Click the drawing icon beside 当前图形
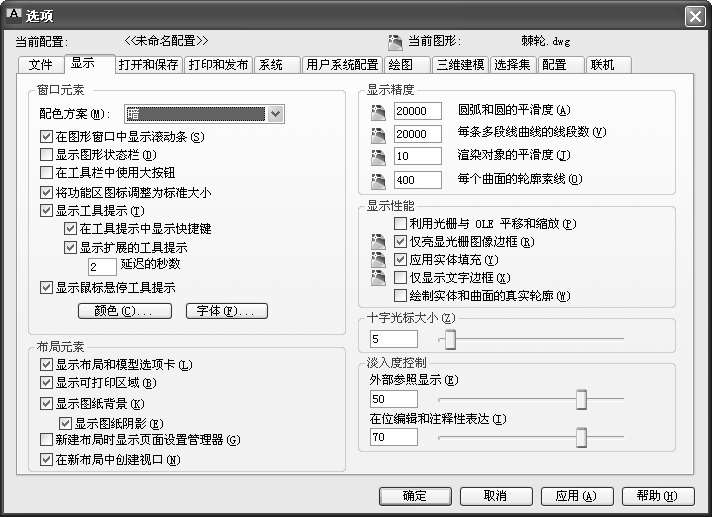The width and height of the screenshot is (712, 517). 395,42
